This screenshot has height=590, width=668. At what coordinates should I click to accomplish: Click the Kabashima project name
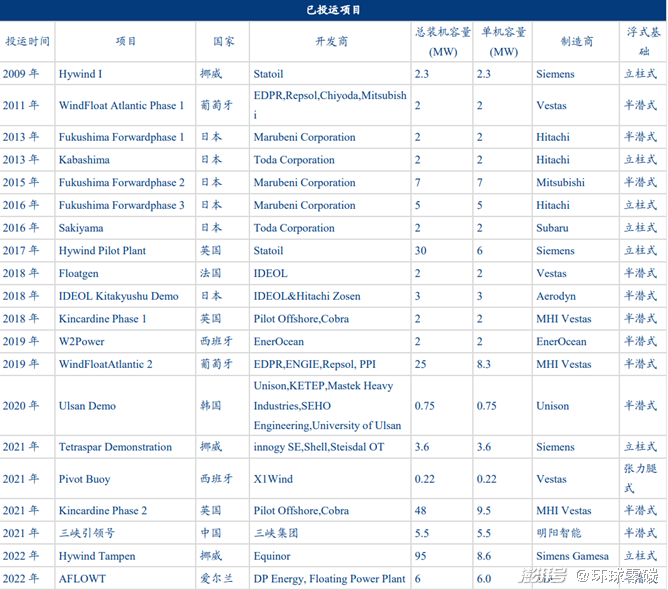[84, 160]
